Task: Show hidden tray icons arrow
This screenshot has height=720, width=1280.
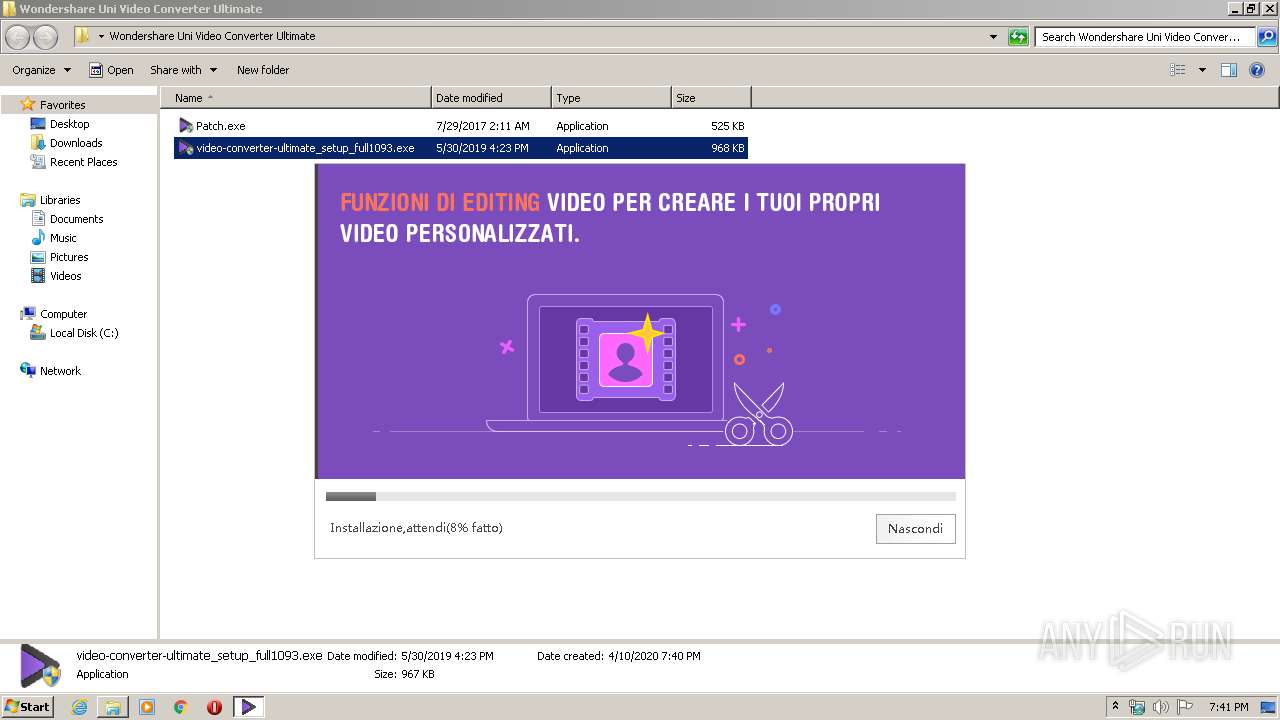Action: coord(1116,706)
